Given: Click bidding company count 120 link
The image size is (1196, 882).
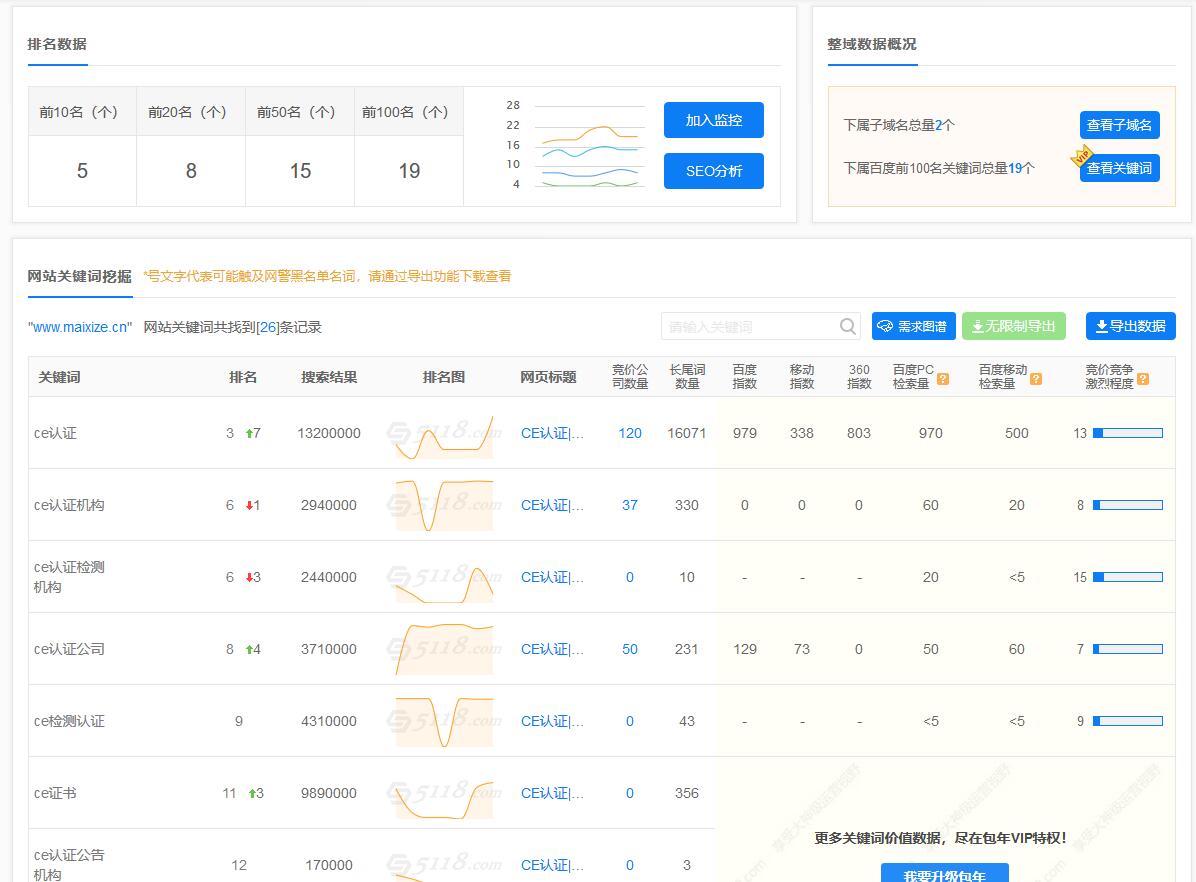Looking at the screenshot, I should coord(630,433).
